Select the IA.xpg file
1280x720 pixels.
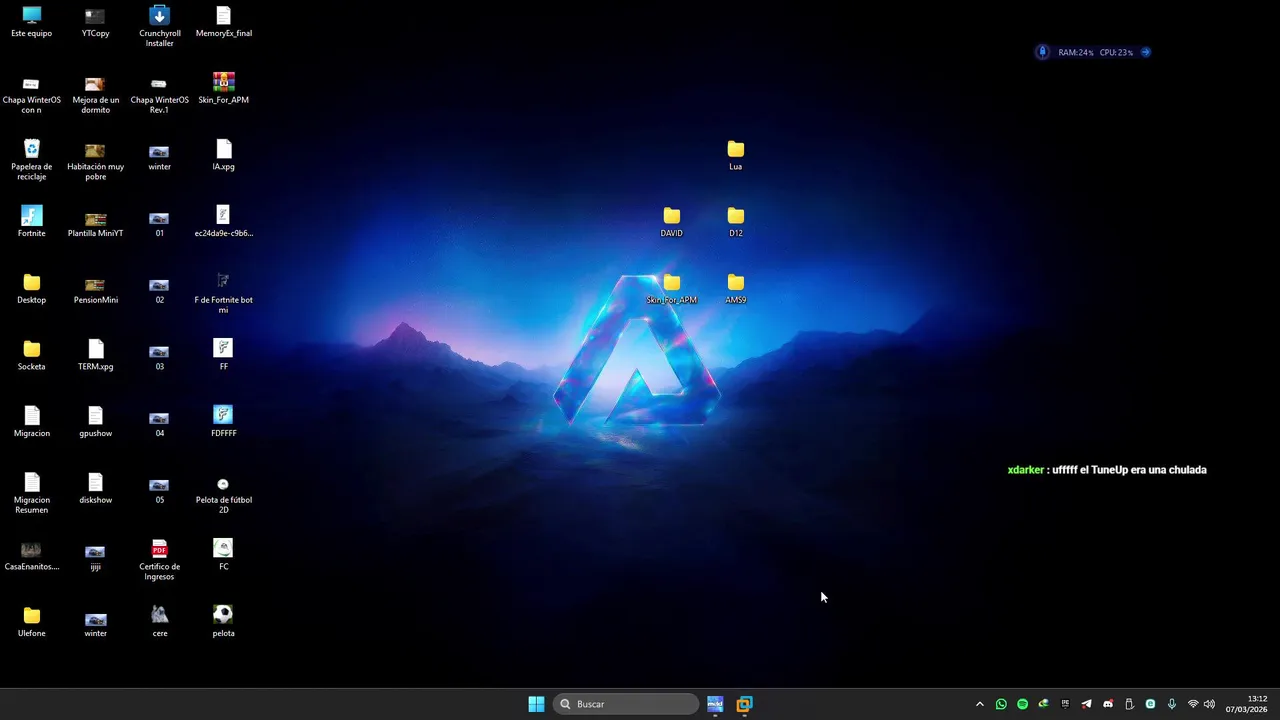point(223,155)
